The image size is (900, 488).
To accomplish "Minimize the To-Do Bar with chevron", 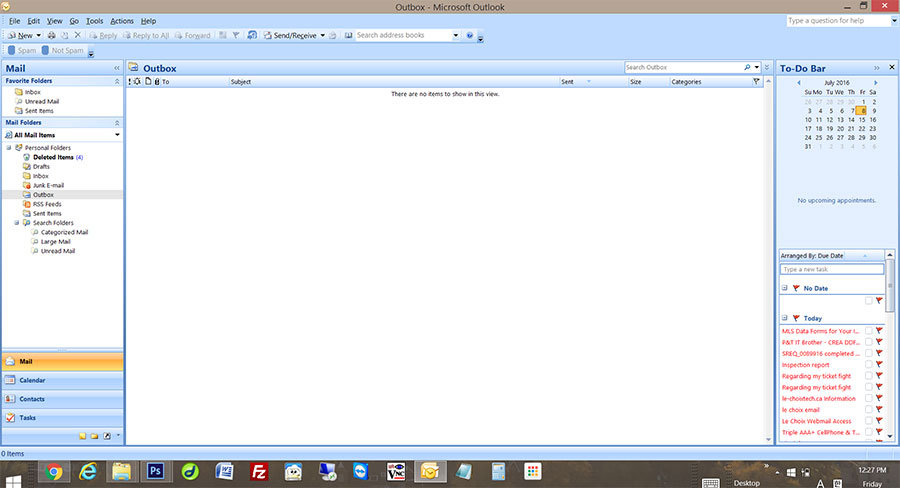I will [876, 68].
